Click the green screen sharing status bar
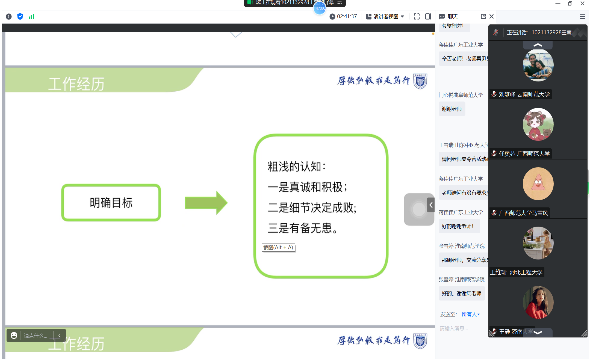Image resolution: width=590 pixels, height=360 pixels. [295, 3]
